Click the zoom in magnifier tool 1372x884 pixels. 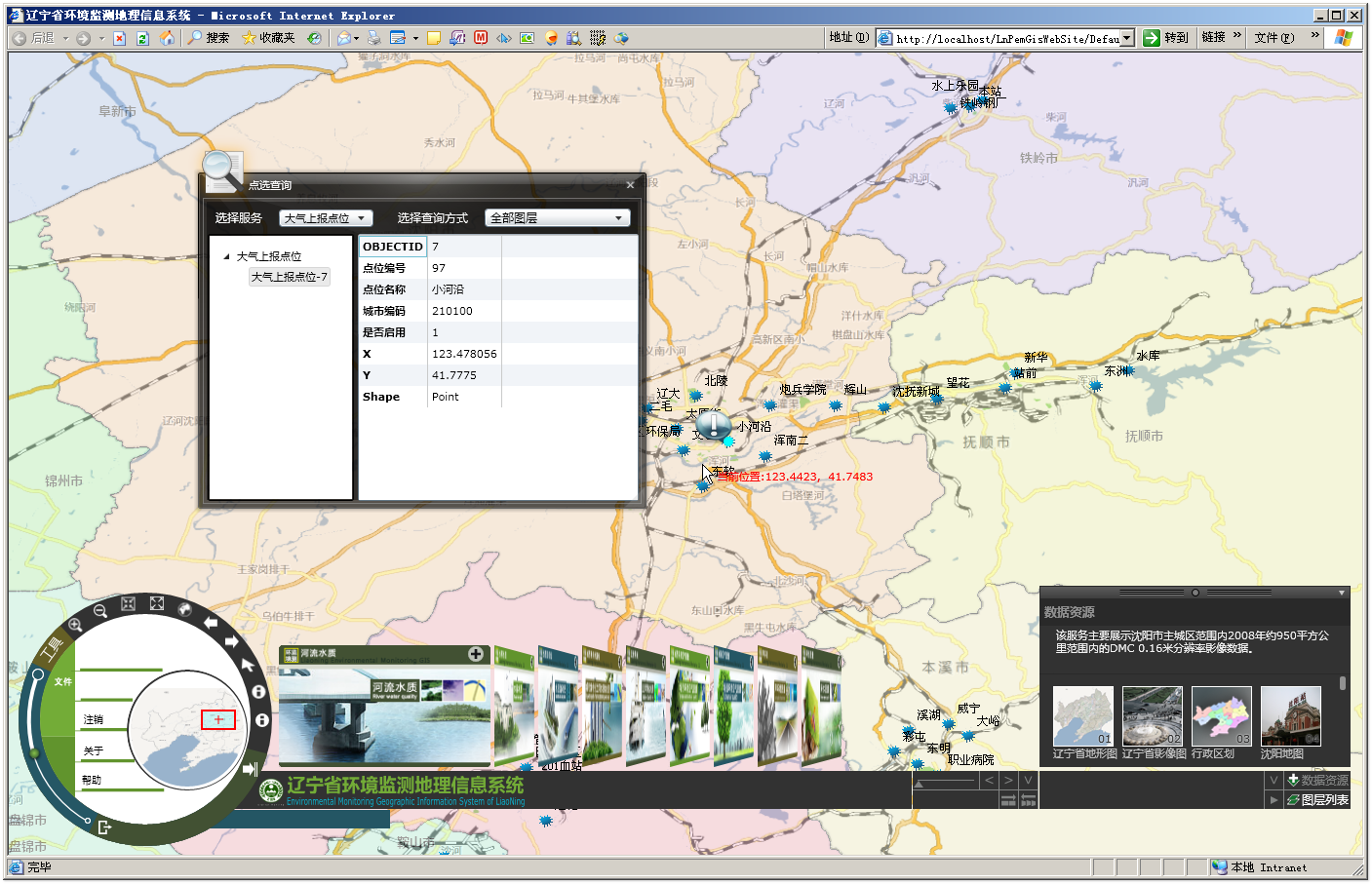point(75,625)
